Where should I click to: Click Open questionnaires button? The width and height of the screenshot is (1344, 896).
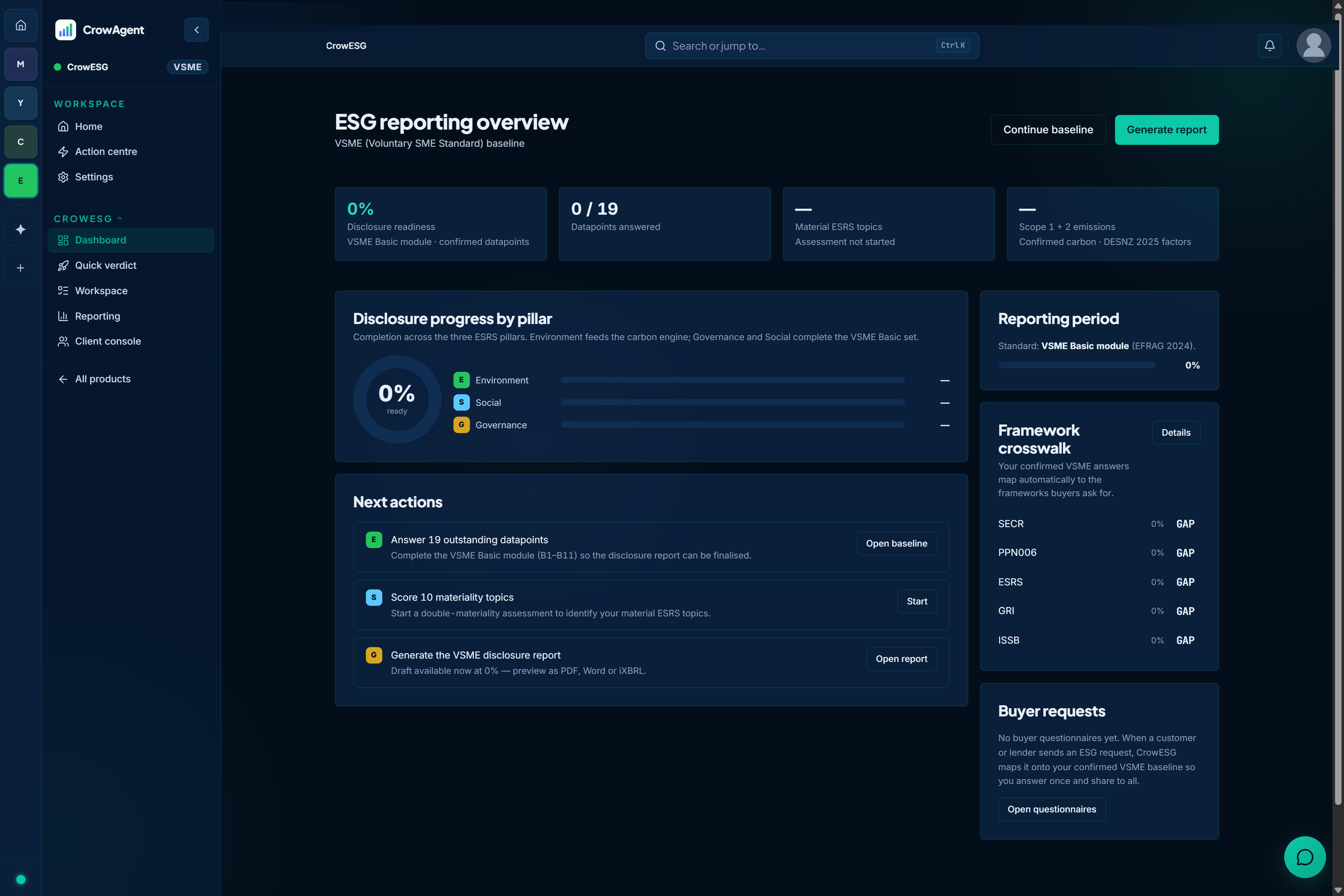pos(1052,809)
